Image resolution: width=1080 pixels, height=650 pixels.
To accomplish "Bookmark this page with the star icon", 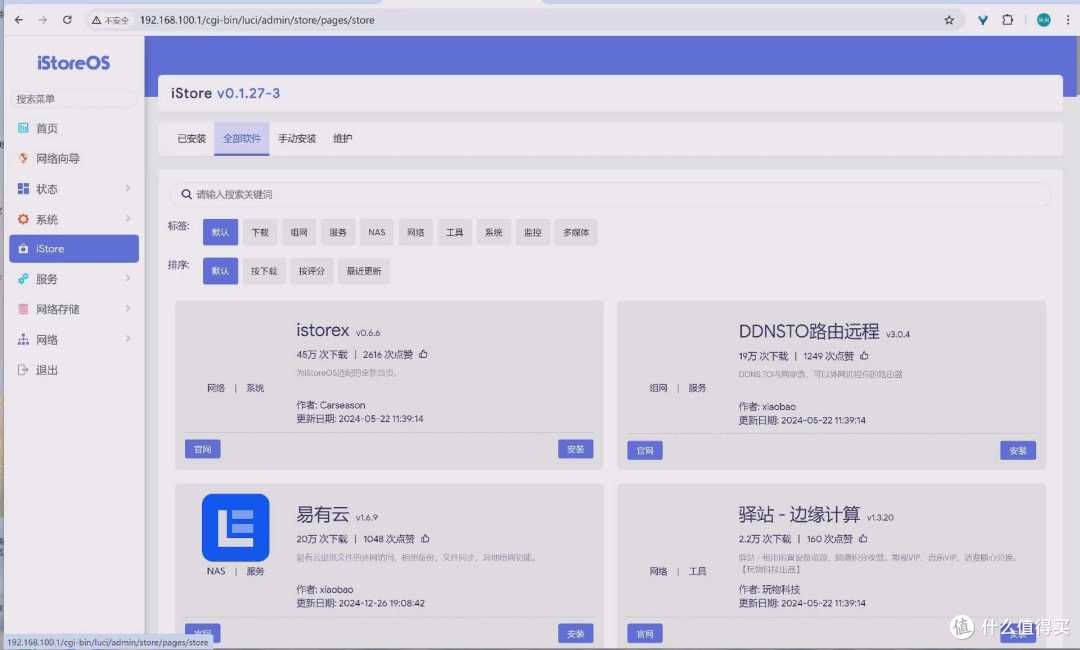I will (x=949, y=20).
